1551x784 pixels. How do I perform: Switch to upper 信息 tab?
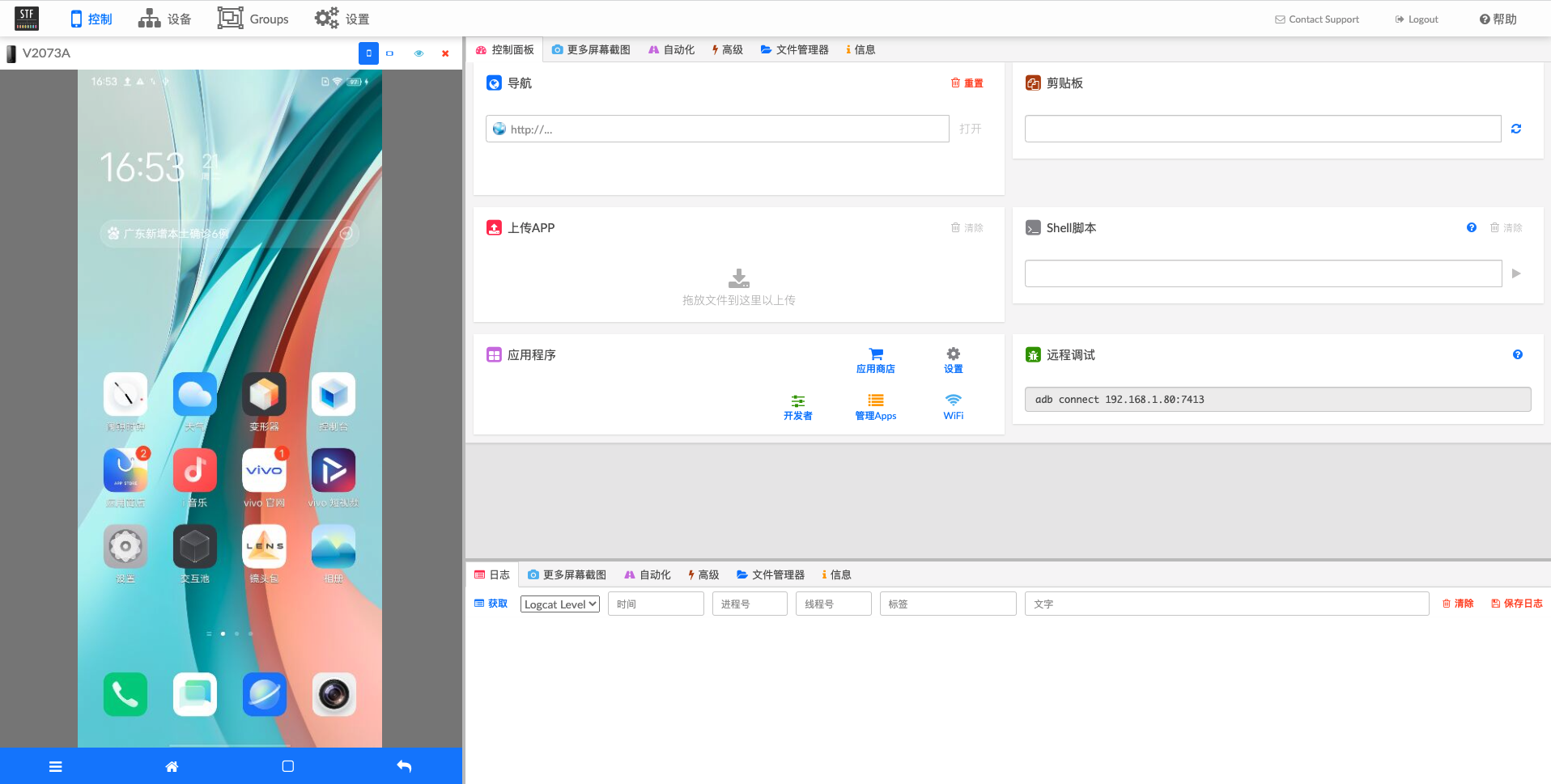[x=860, y=50]
